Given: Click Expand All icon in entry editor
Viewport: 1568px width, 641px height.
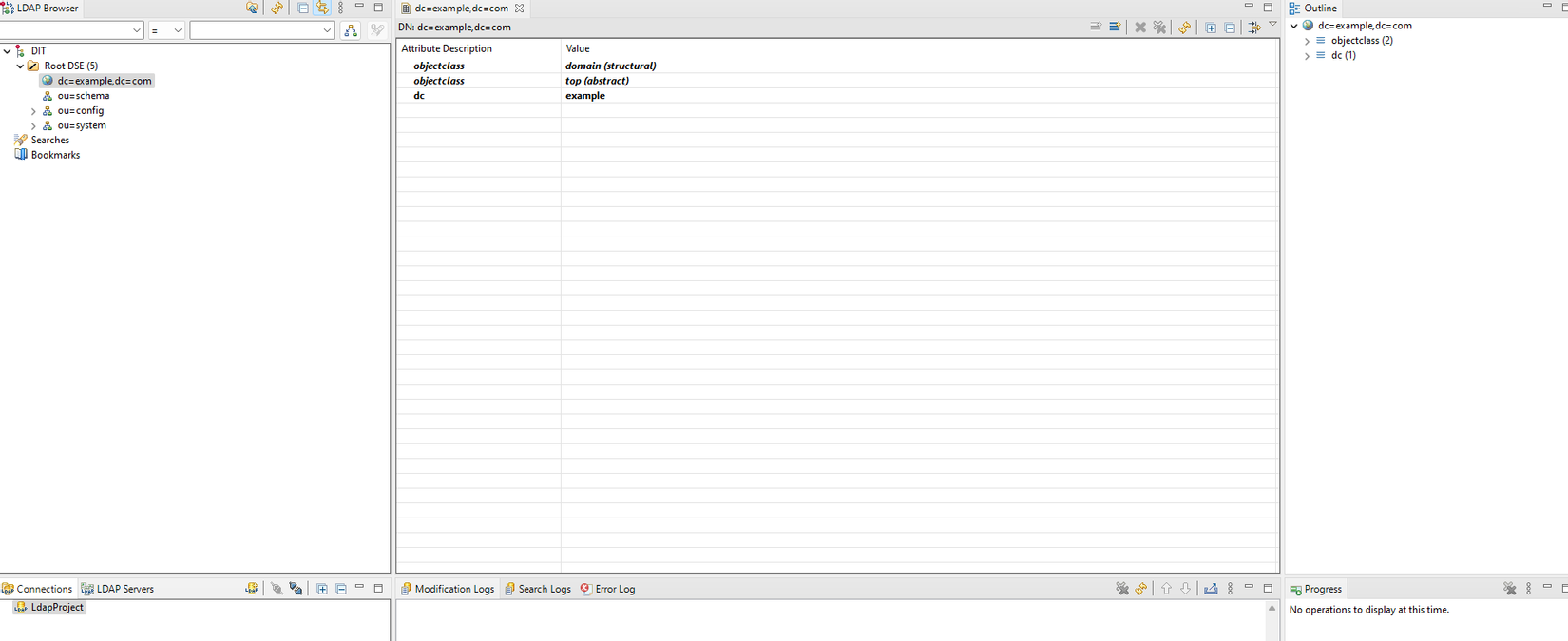Looking at the screenshot, I should pos(1211,28).
